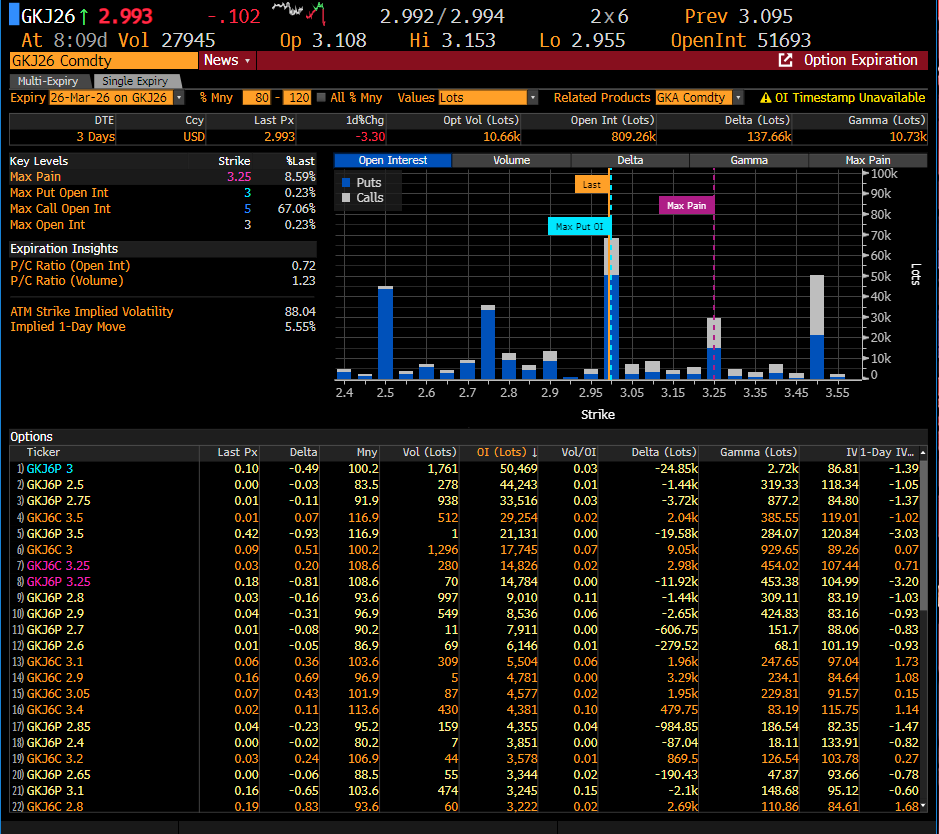Sort by the Vol/OI column header
This screenshot has width=939, height=834.
click(579, 452)
